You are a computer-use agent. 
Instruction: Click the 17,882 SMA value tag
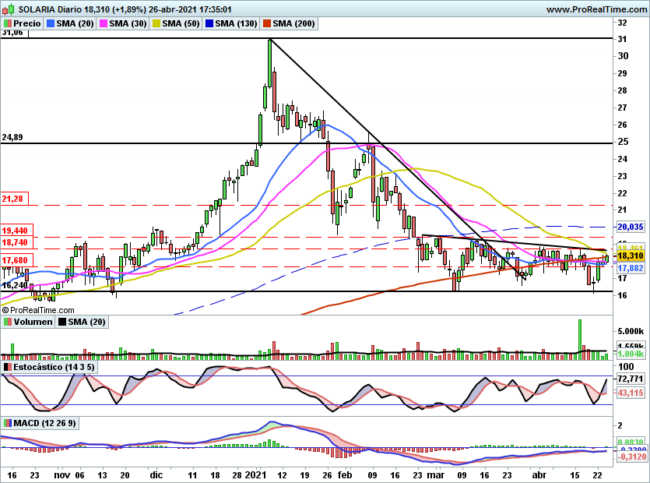coord(630,268)
